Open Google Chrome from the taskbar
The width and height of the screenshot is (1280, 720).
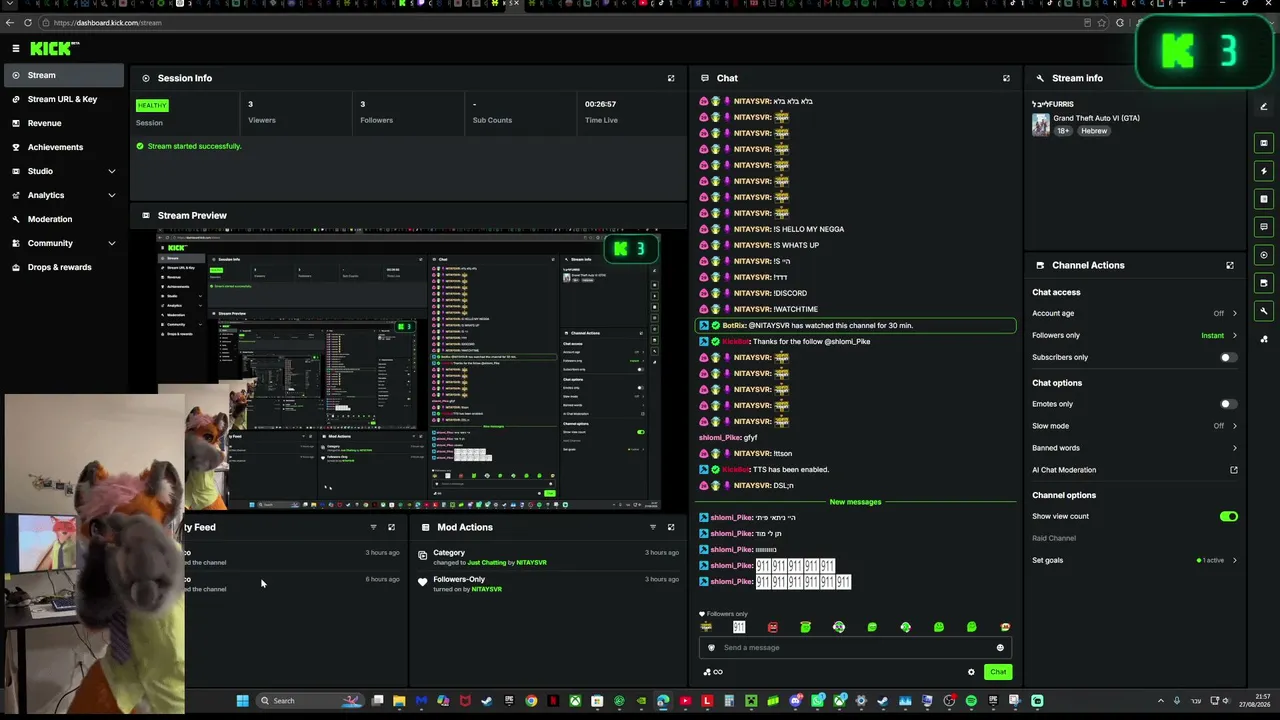(531, 701)
